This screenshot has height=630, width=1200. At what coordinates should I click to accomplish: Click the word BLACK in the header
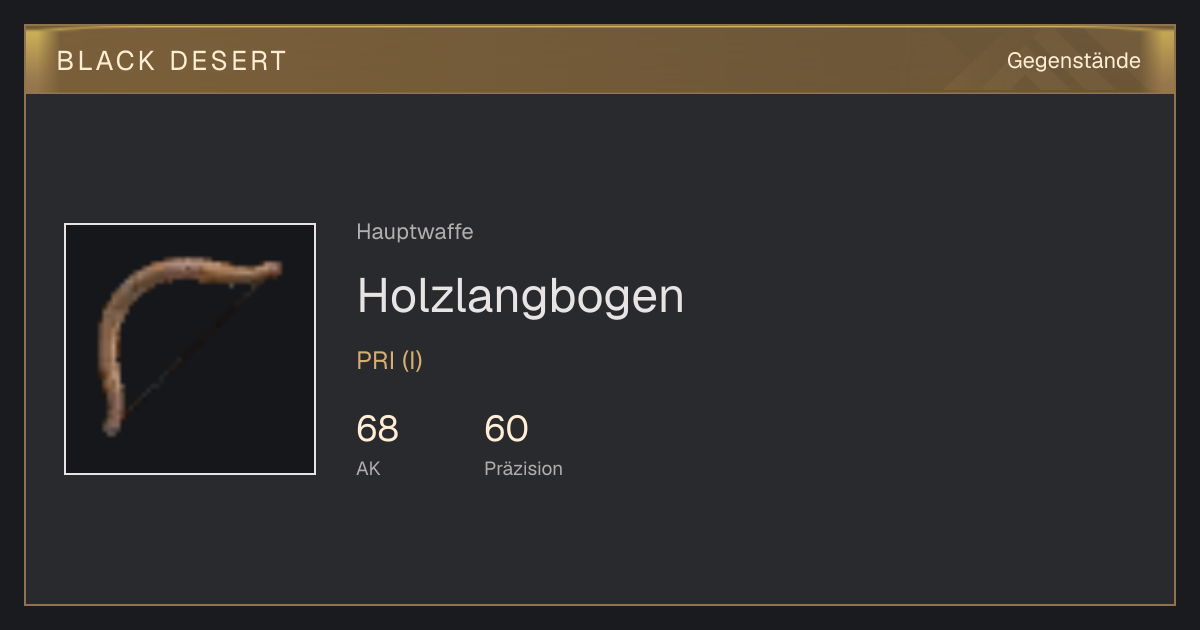pyautogui.click(x=106, y=61)
